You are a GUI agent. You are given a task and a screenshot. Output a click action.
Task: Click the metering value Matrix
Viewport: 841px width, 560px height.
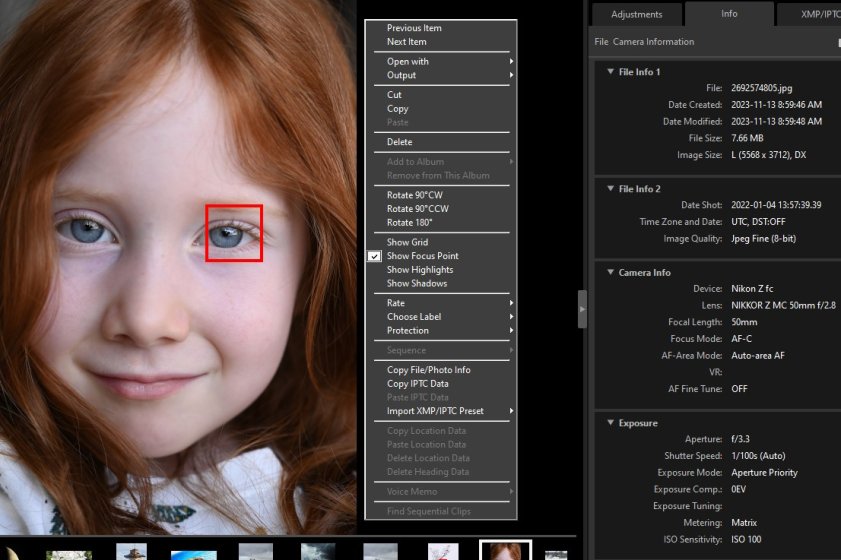click(x=743, y=522)
